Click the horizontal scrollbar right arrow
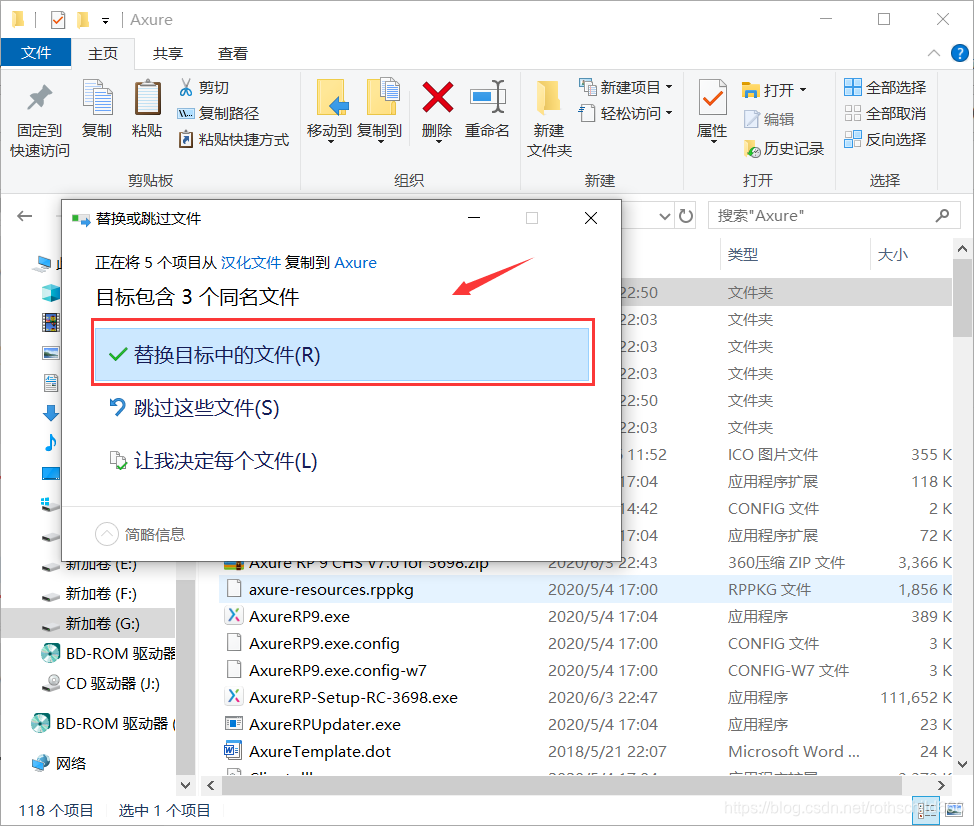The image size is (974, 826). [941, 786]
